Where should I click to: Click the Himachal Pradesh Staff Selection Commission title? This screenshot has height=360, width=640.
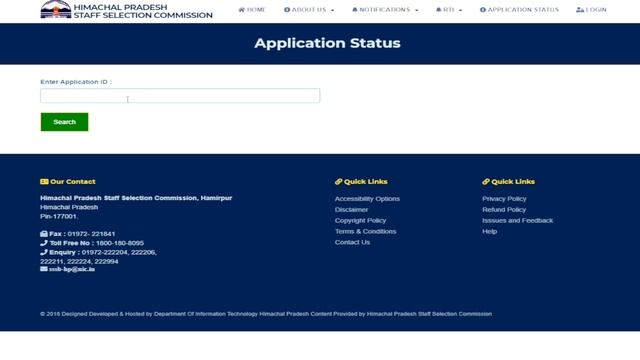[x=143, y=11]
